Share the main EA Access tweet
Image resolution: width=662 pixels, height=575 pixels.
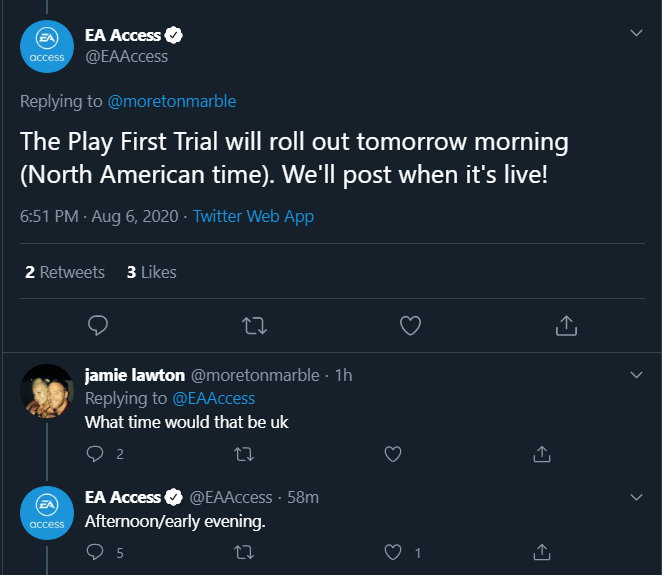pos(566,325)
